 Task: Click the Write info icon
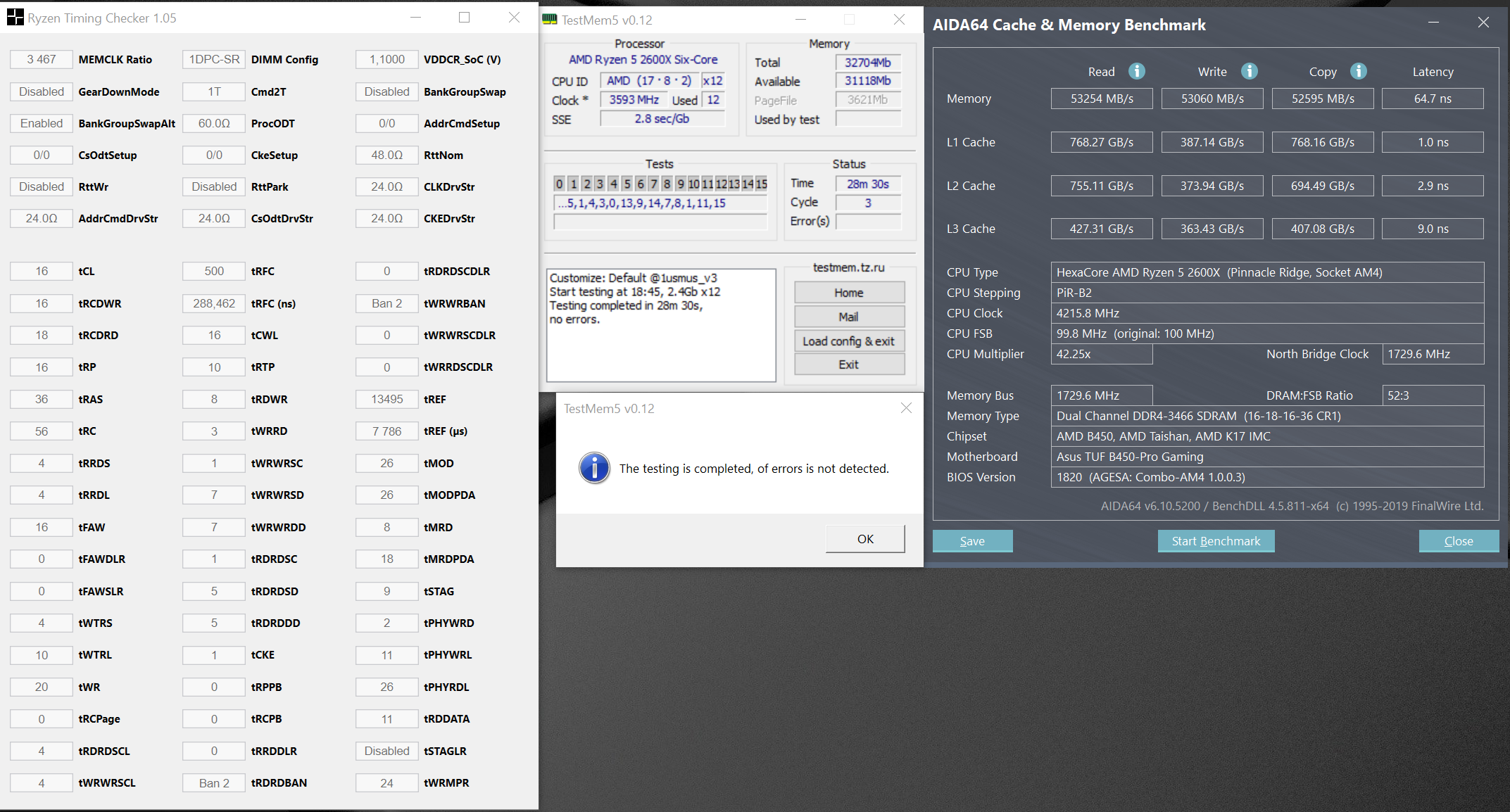point(1249,71)
